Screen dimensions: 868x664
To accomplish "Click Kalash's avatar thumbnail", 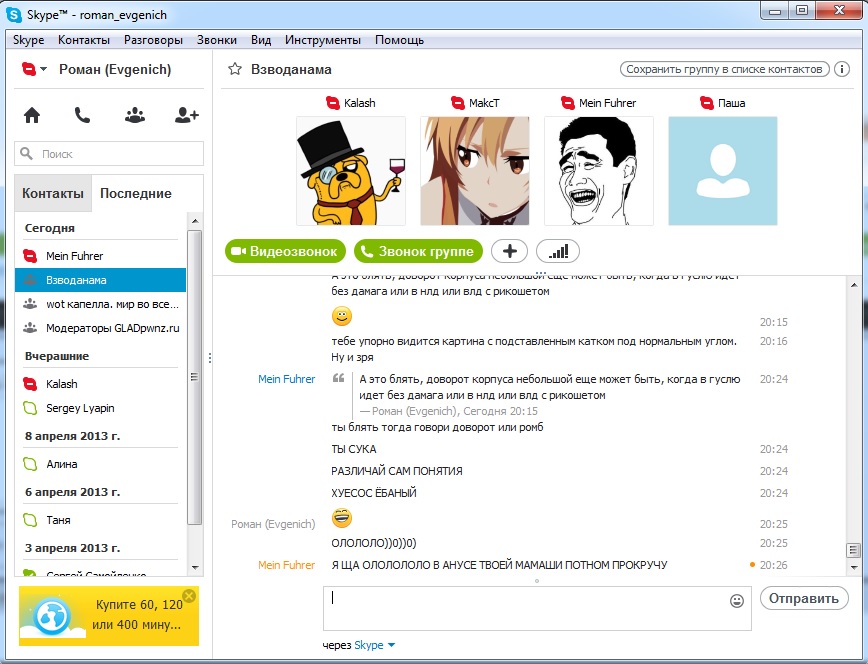I will 351,170.
